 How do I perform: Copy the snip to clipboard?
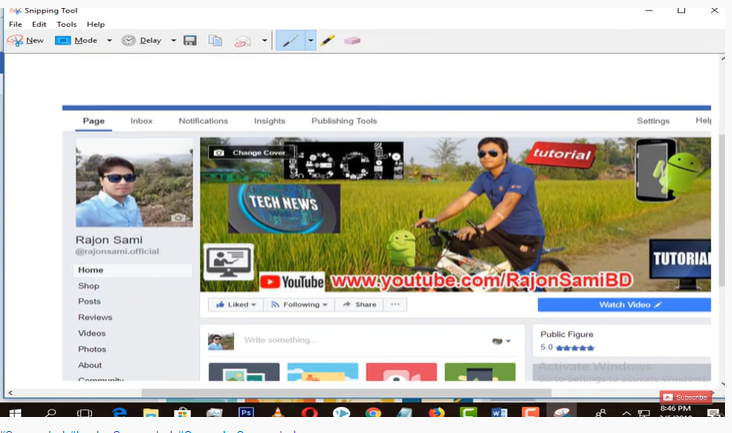coord(215,41)
